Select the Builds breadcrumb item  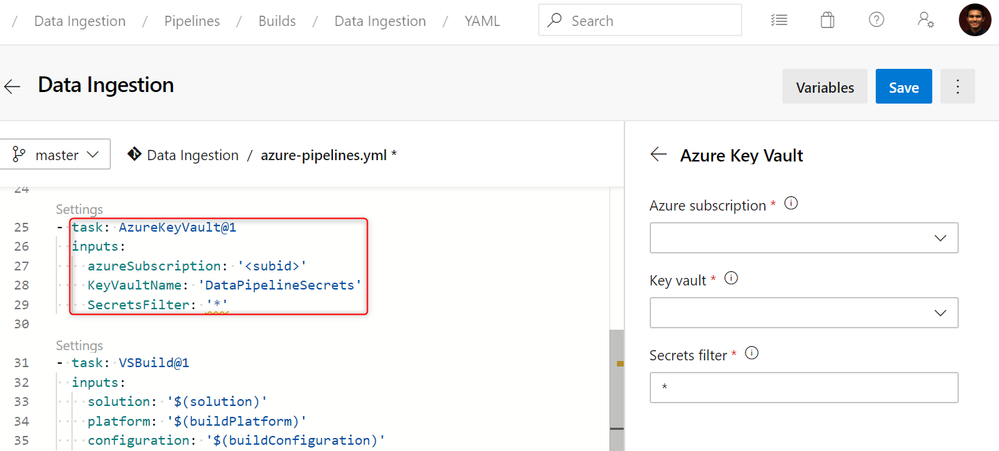pos(277,20)
